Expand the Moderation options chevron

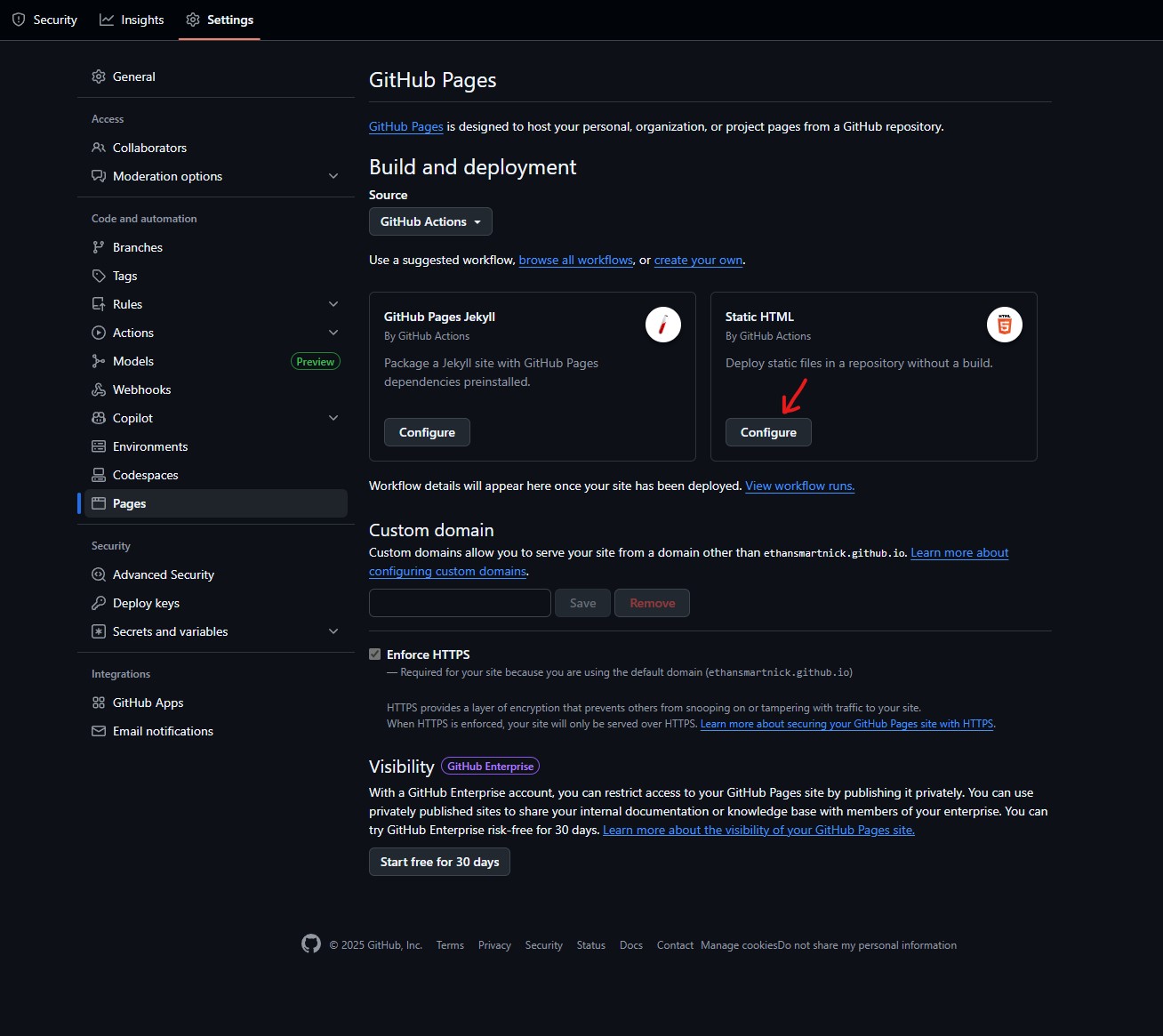[x=333, y=176]
